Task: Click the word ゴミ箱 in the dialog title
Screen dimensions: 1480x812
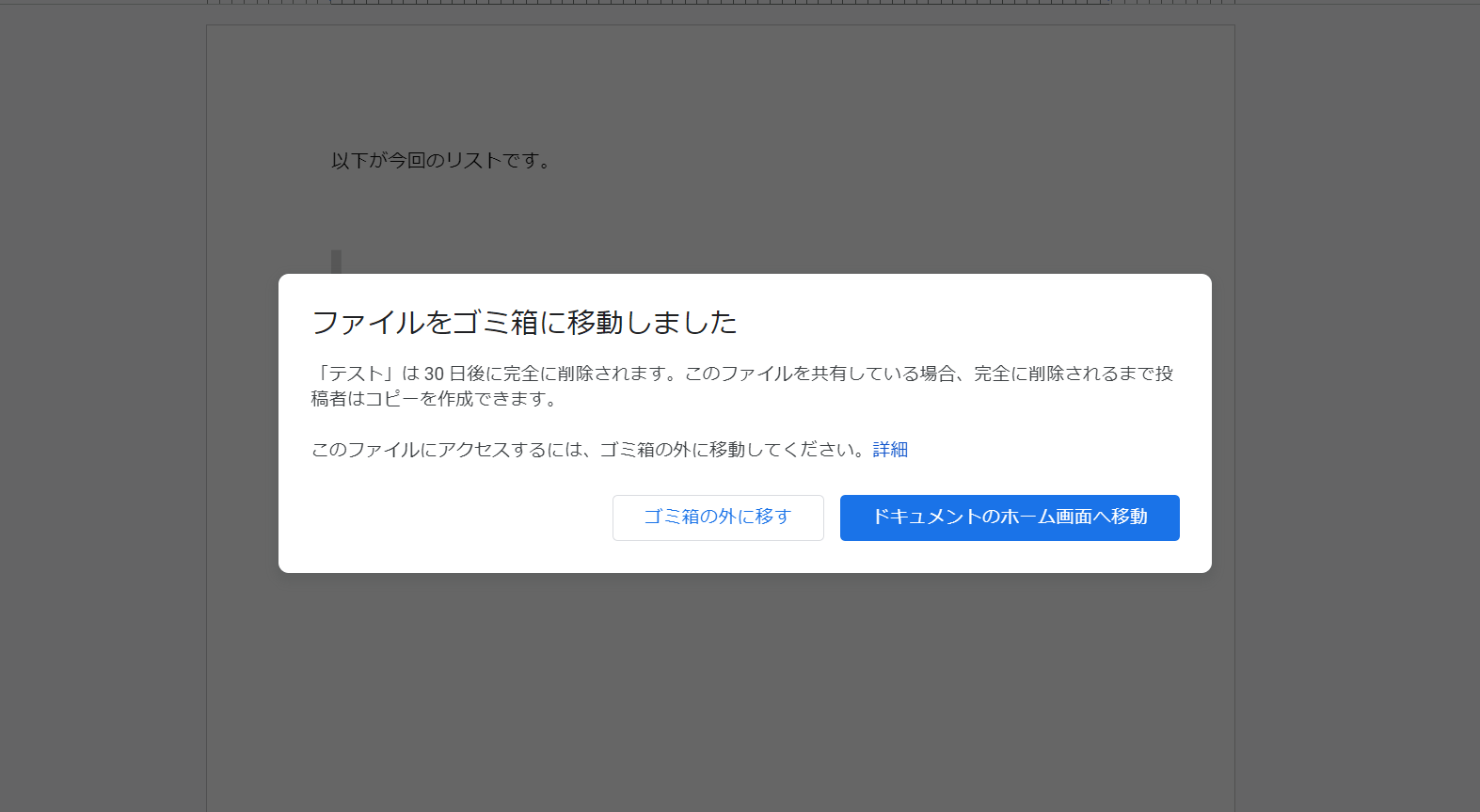Action: [495, 323]
